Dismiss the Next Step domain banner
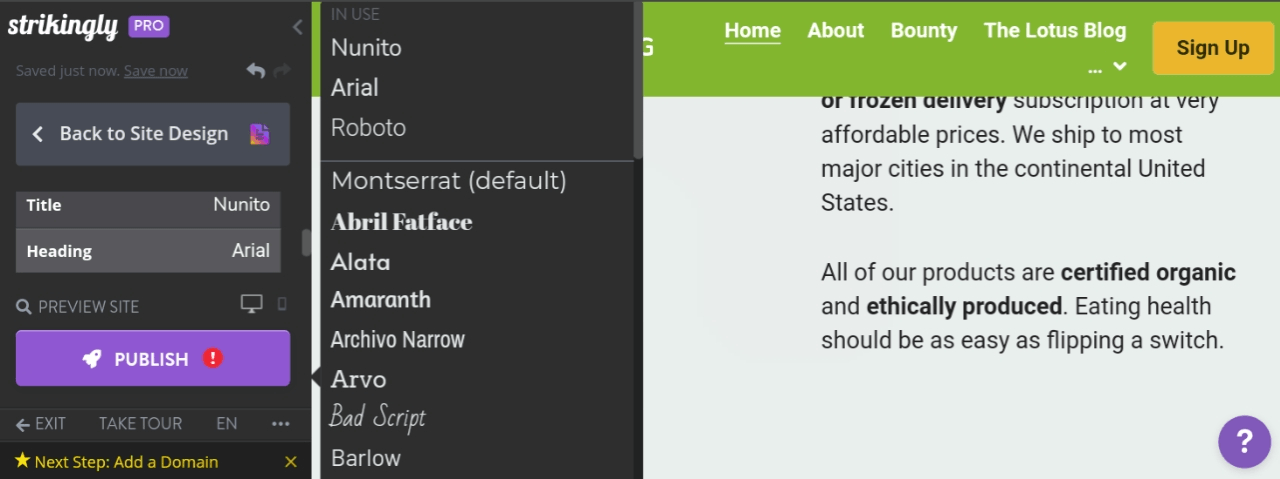 click(x=291, y=462)
